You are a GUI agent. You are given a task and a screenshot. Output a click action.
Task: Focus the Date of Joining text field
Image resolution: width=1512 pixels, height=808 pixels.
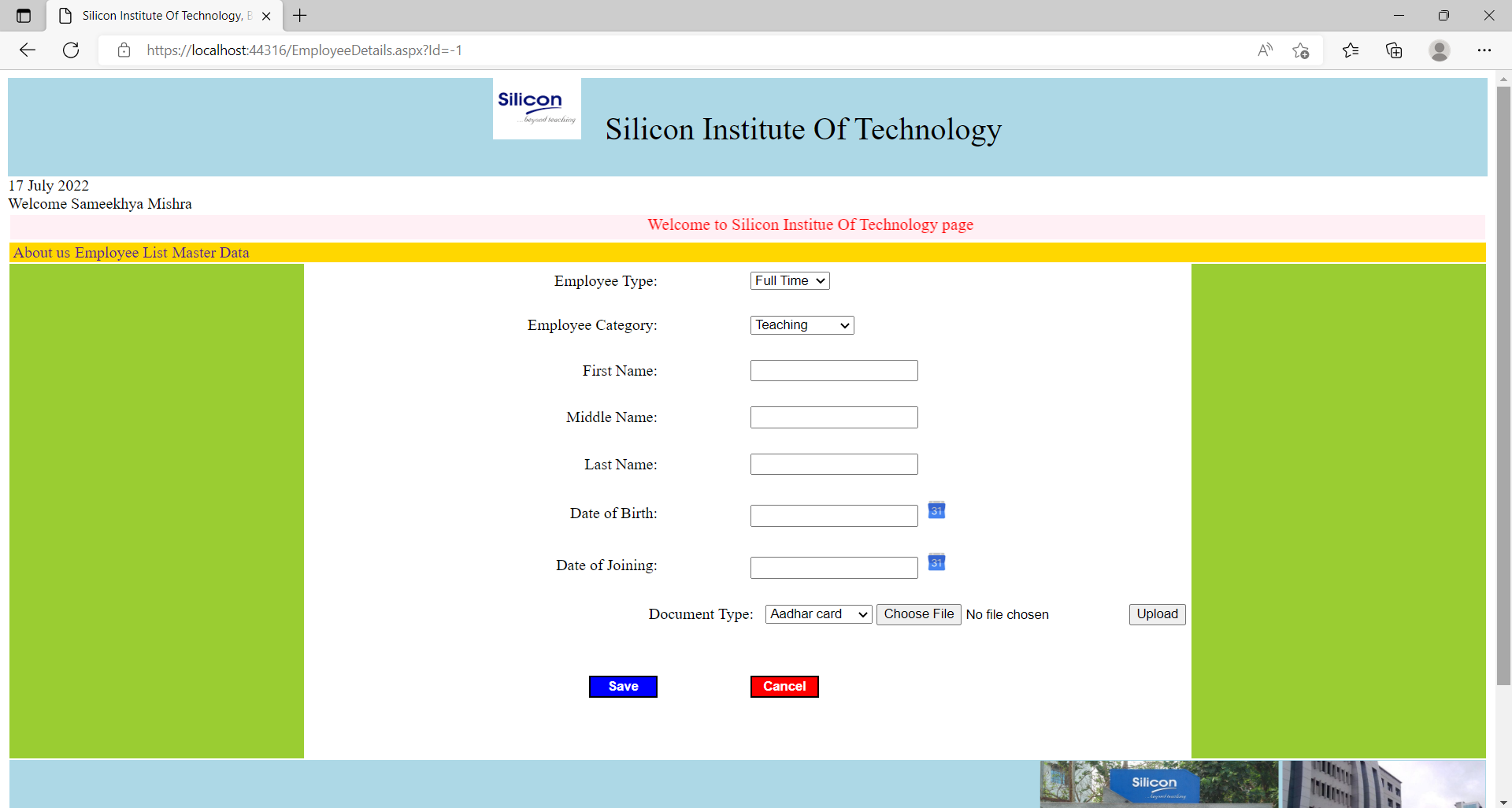tap(834, 568)
